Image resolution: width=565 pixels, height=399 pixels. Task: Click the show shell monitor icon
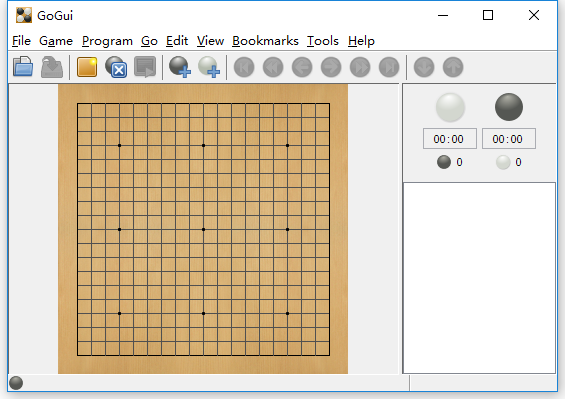145,67
